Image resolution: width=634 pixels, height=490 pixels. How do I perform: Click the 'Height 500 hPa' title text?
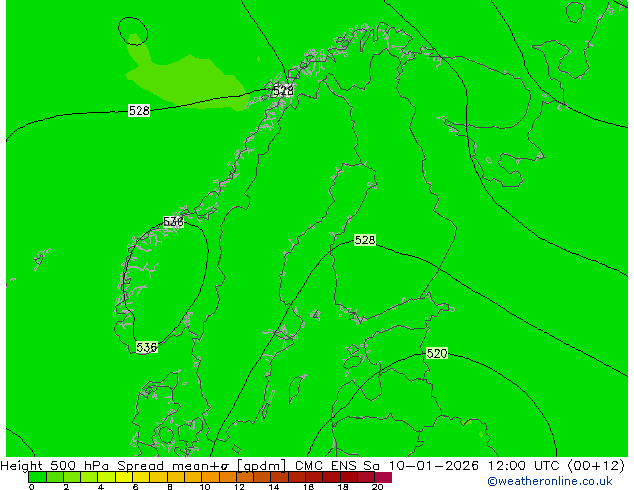click(55, 466)
